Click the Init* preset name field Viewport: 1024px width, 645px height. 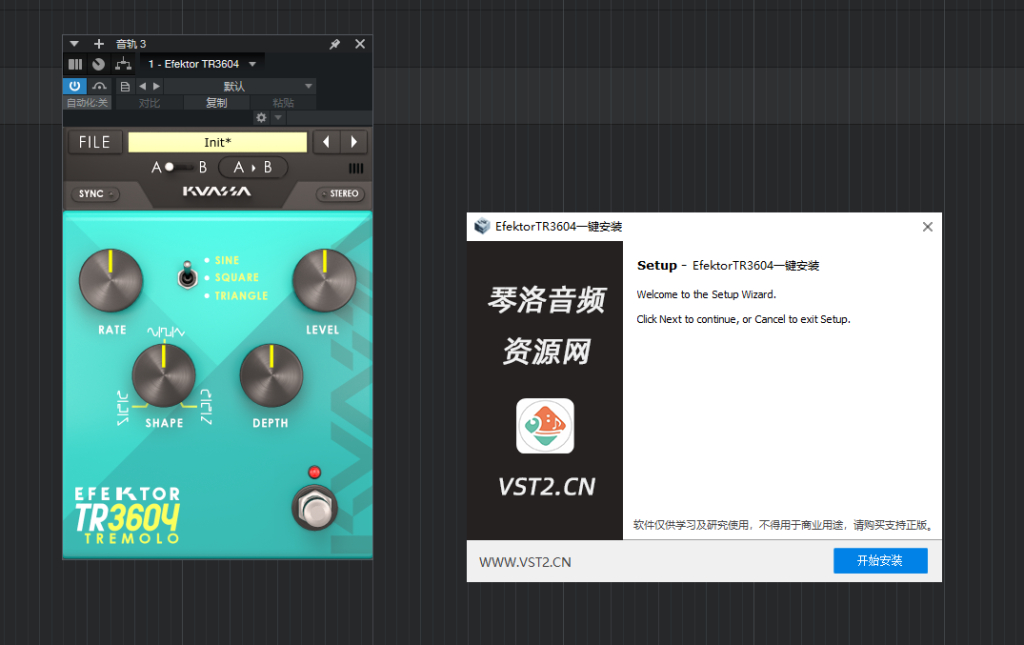point(217,142)
